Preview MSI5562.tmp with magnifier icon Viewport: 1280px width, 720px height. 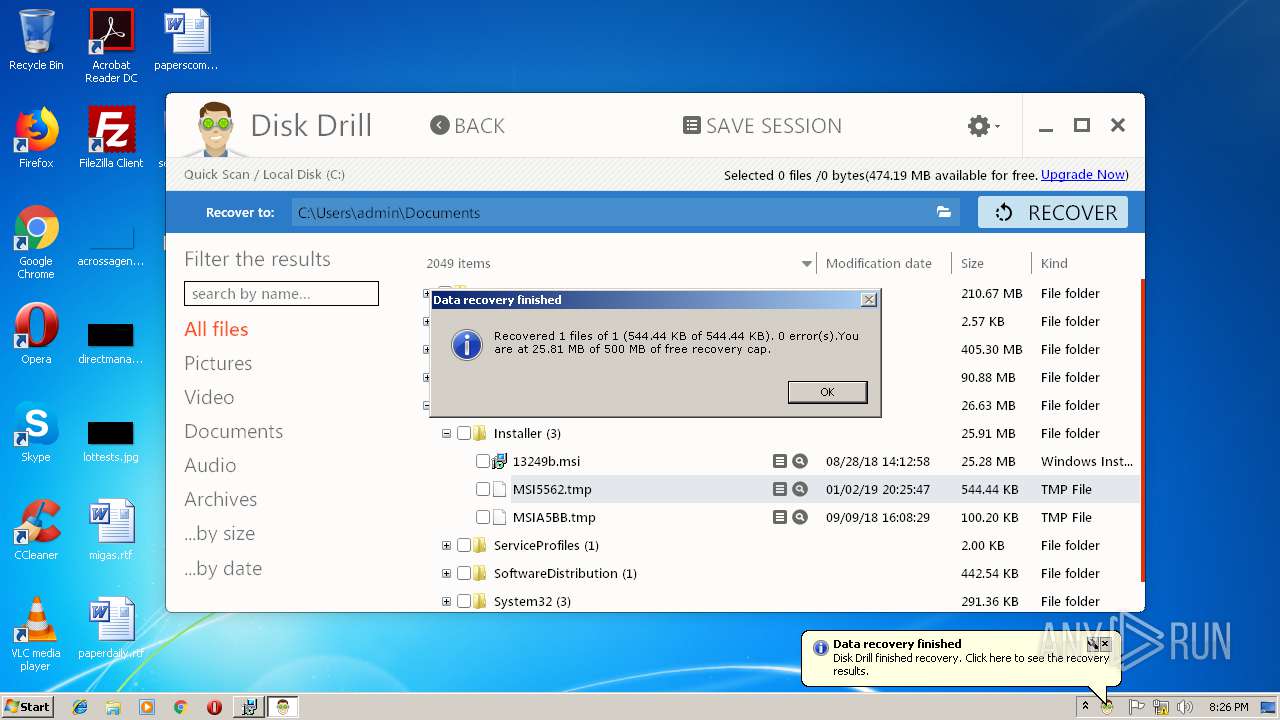(x=800, y=489)
